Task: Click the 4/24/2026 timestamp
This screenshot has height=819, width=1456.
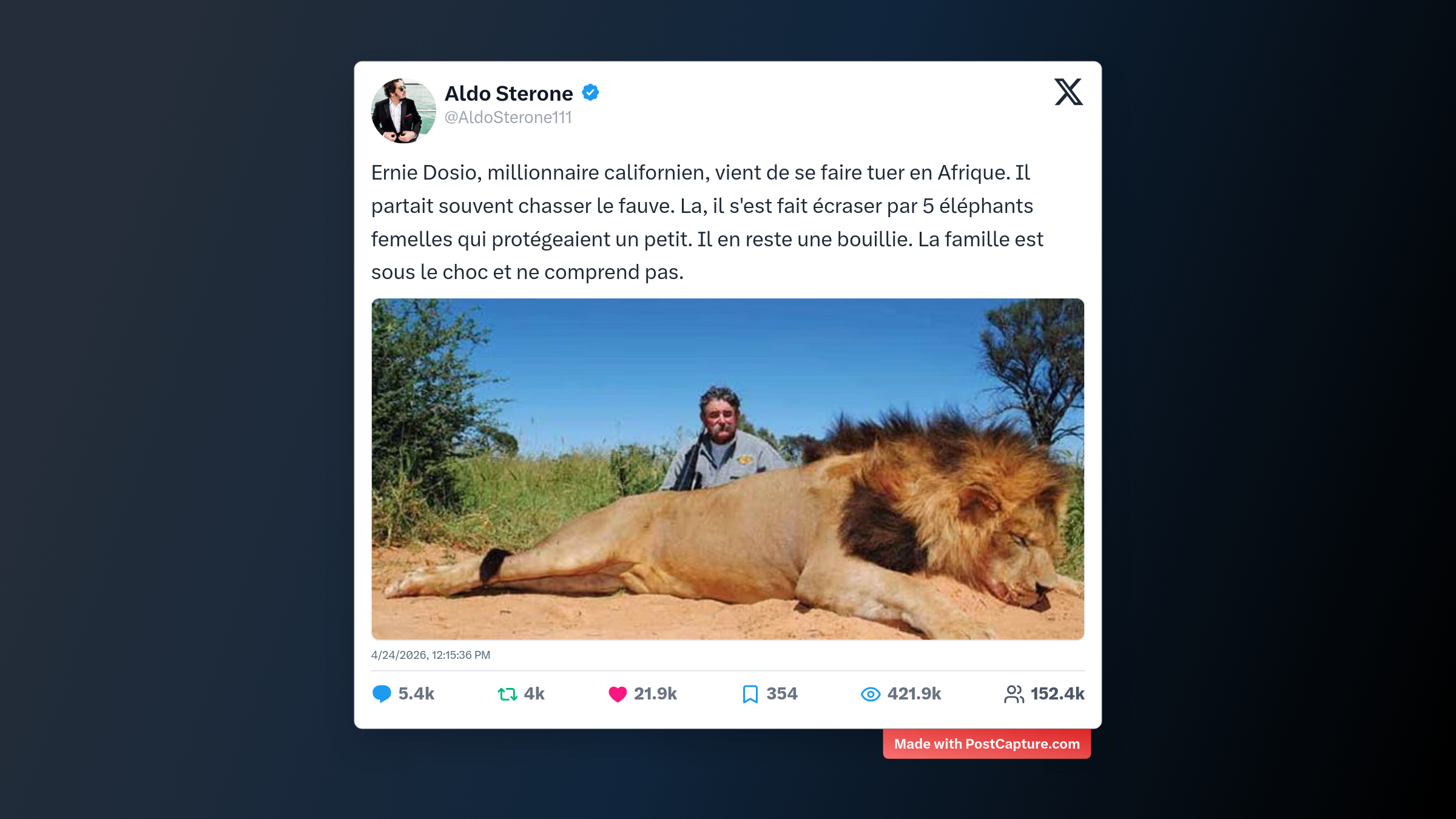Action: coord(430,655)
